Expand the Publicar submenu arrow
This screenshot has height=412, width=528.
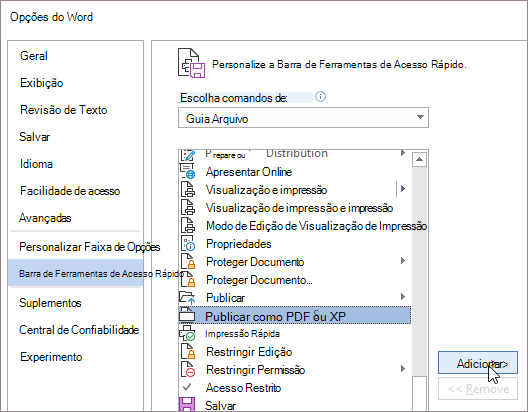click(x=403, y=297)
